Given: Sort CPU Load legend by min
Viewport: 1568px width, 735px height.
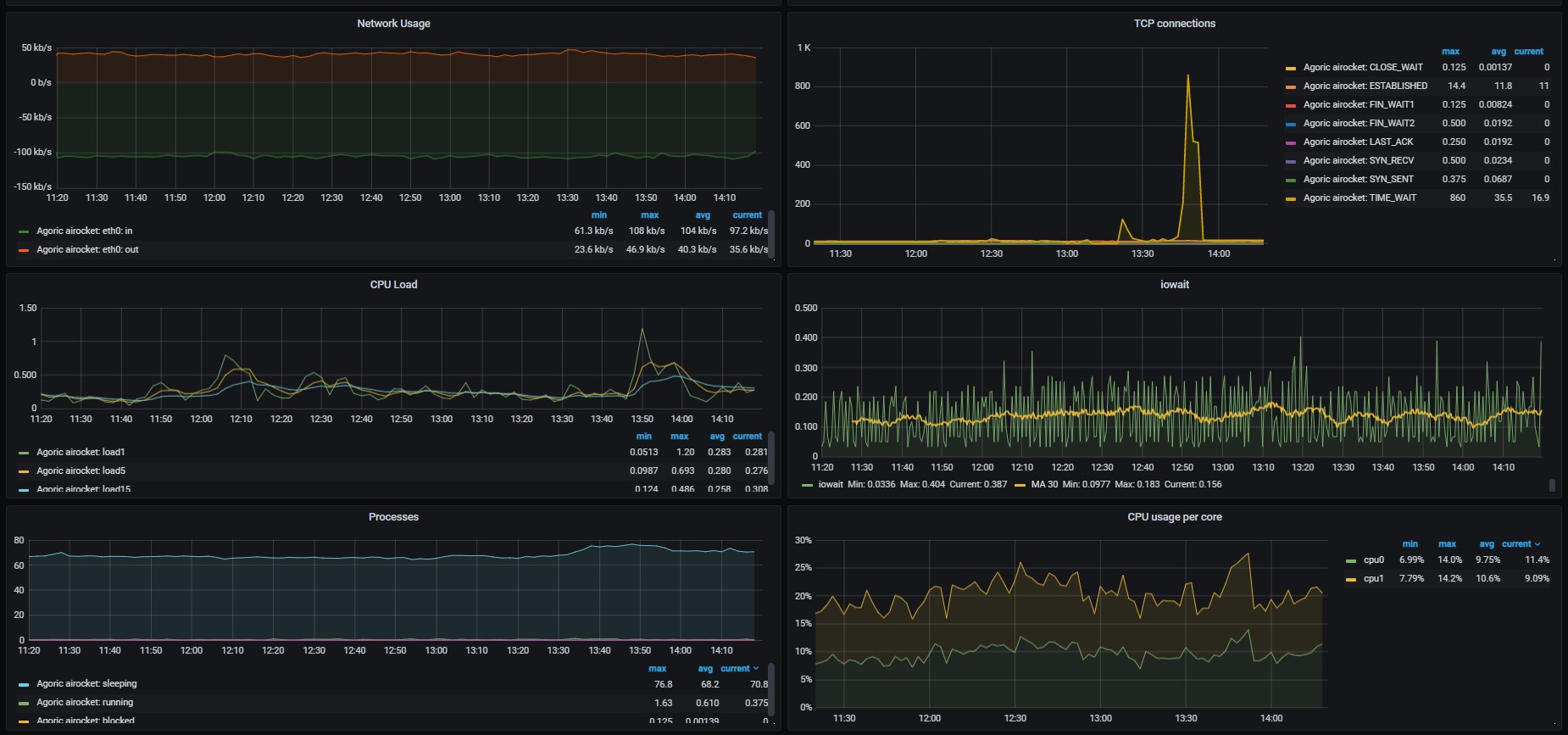Looking at the screenshot, I should (644, 437).
